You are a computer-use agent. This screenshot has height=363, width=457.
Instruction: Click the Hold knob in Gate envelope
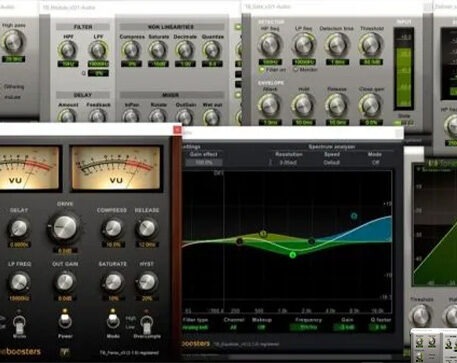303,105
